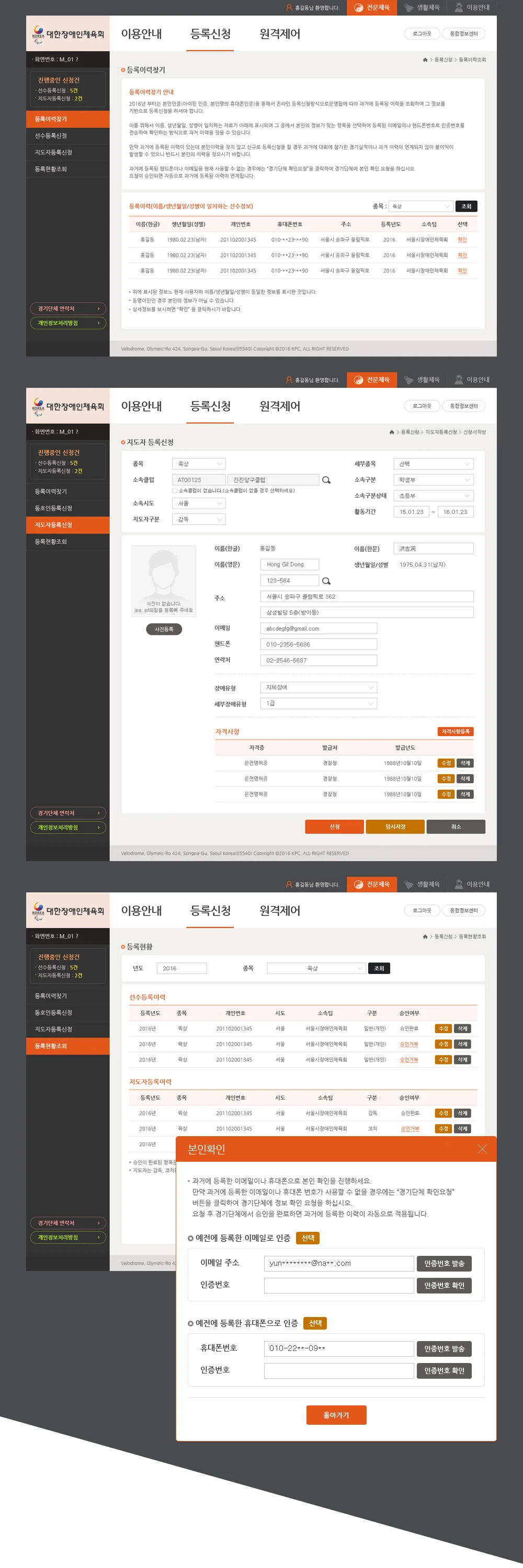Click 개인정보처리방침 on 지도자 등록신청 page sidebar

pyautogui.click(x=67, y=827)
